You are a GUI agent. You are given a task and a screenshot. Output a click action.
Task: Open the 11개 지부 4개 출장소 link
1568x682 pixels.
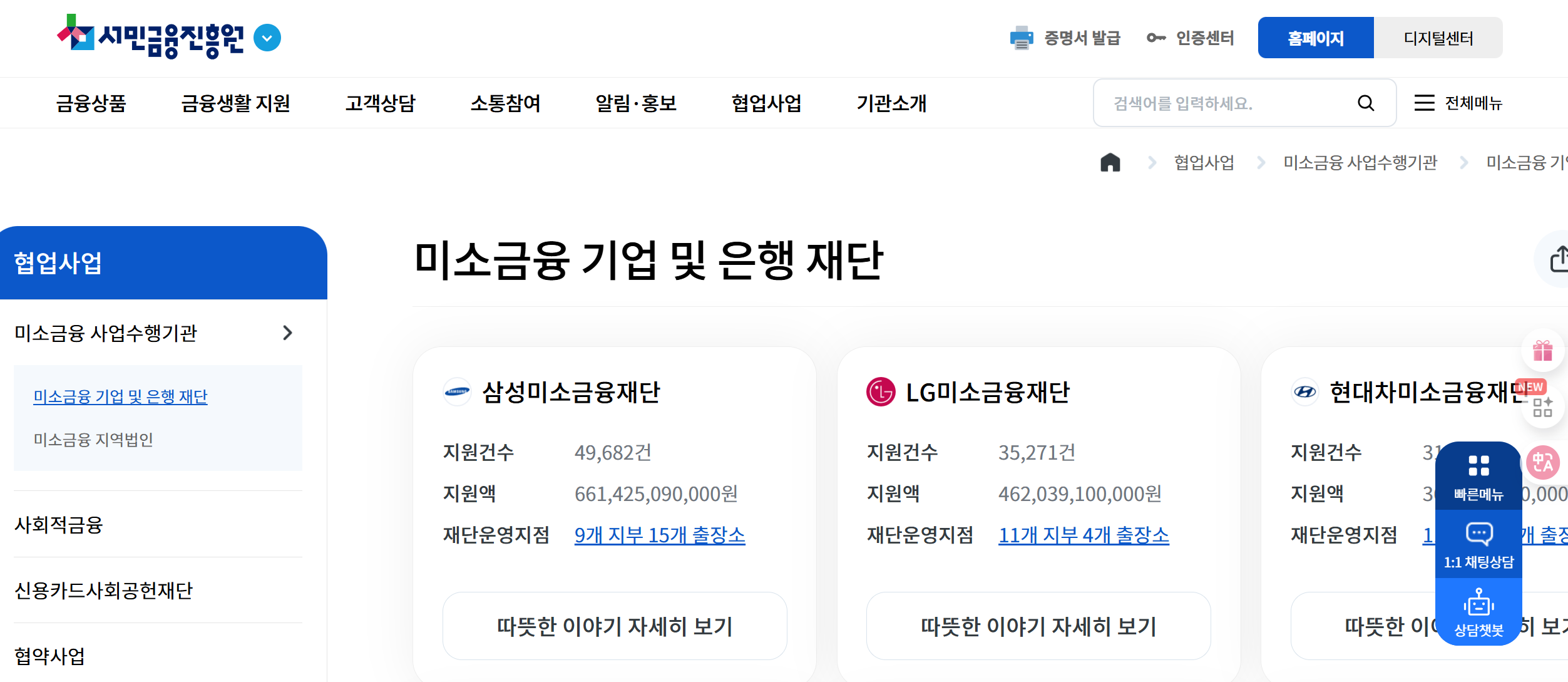pyautogui.click(x=1084, y=535)
